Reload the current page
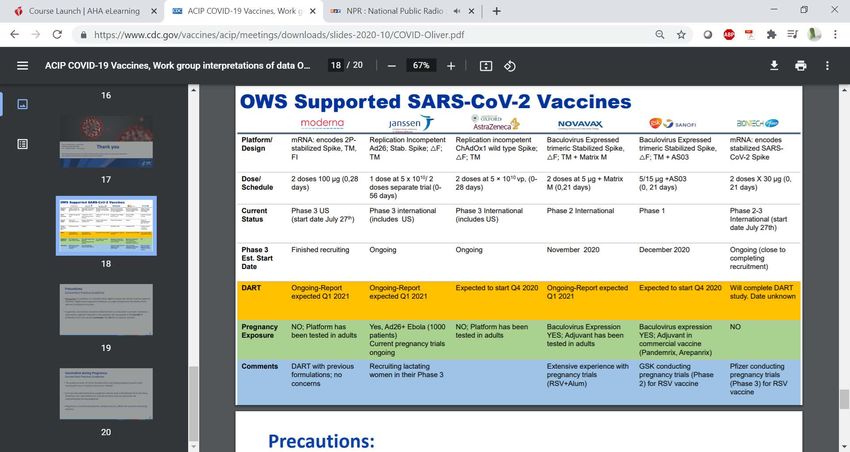This screenshot has height=452, width=850. (57, 35)
